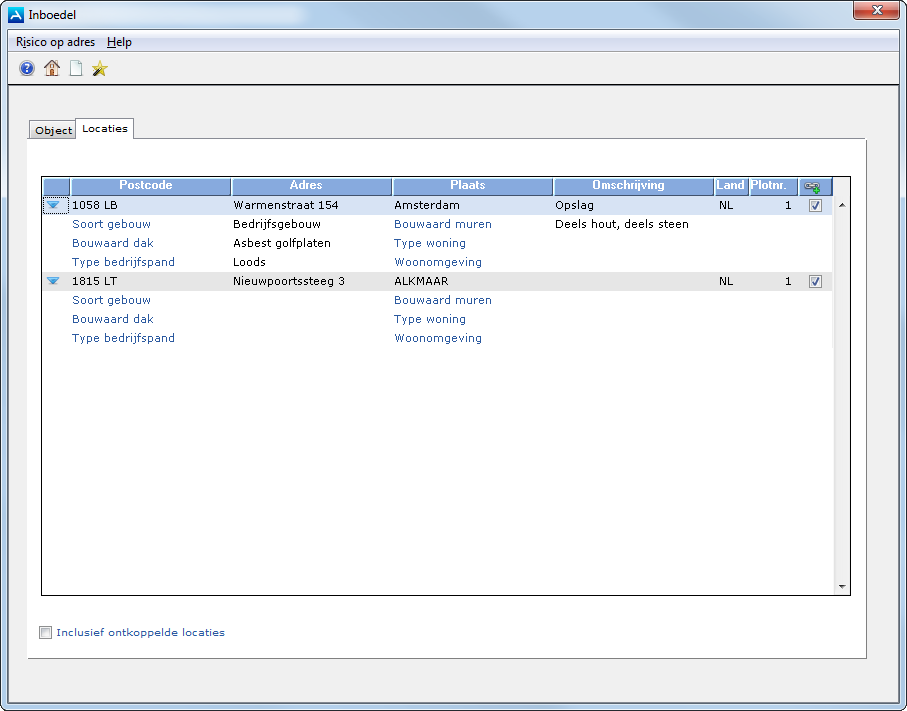Screen dimensions: 907x711
Task: Click the scrollbar up arrow in locations grid
Action: pyautogui.click(x=841, y=206)
